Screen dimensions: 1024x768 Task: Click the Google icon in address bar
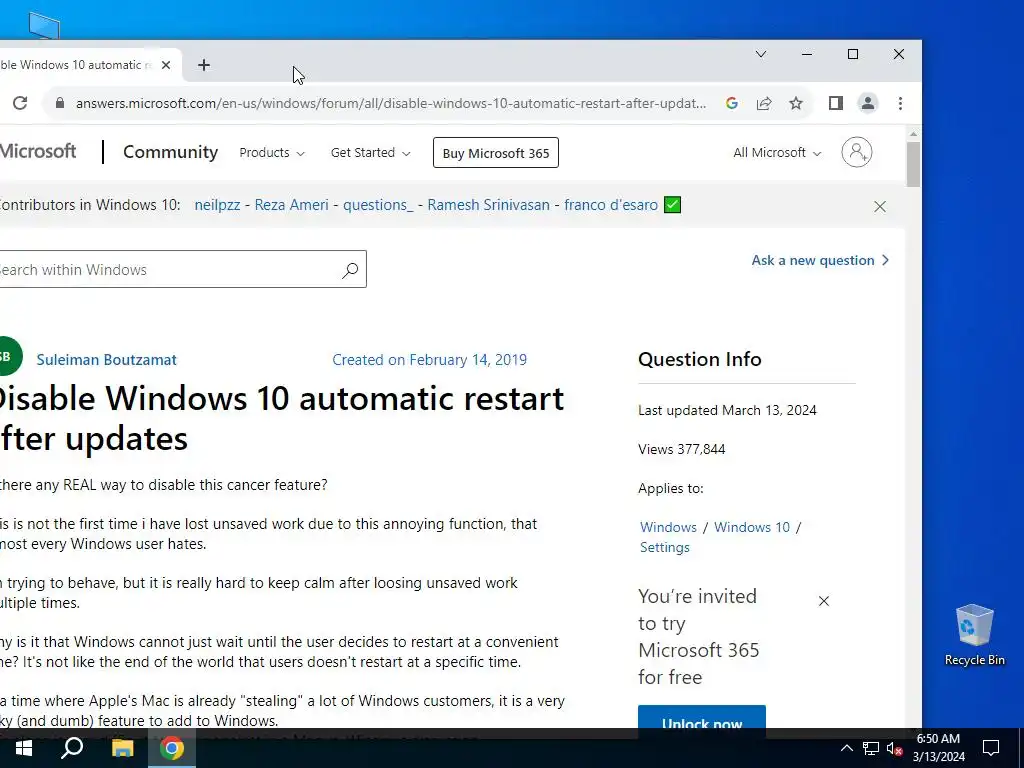pos(731,103)
